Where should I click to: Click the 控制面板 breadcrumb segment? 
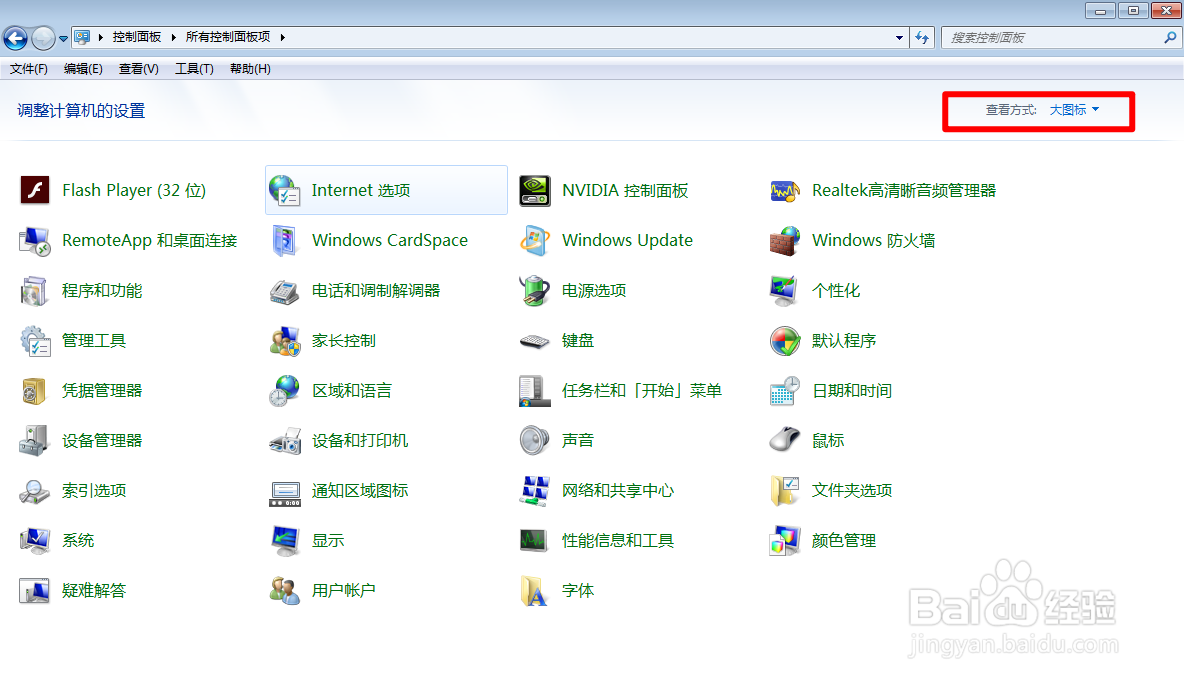(137, 37)
